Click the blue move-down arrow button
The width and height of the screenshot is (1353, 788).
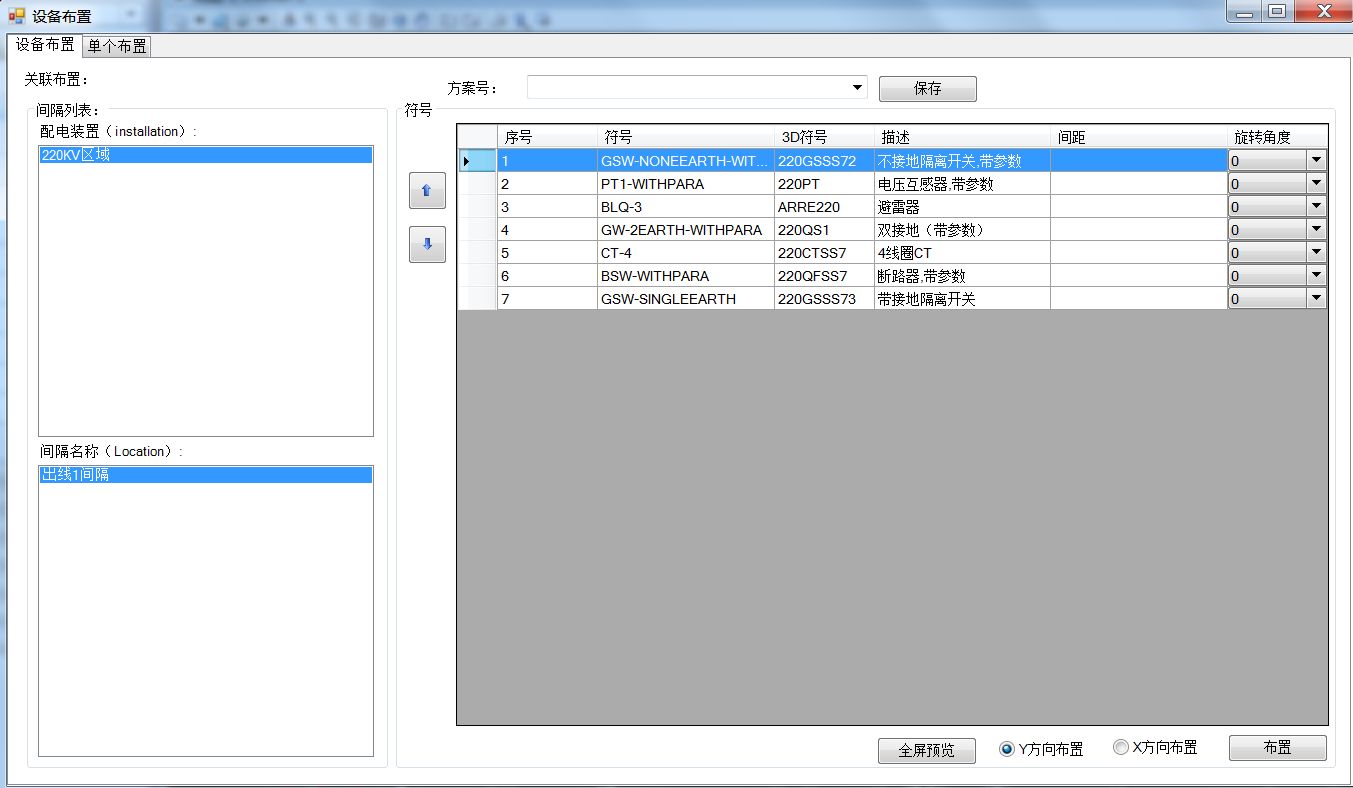click(x=427, y=244)
